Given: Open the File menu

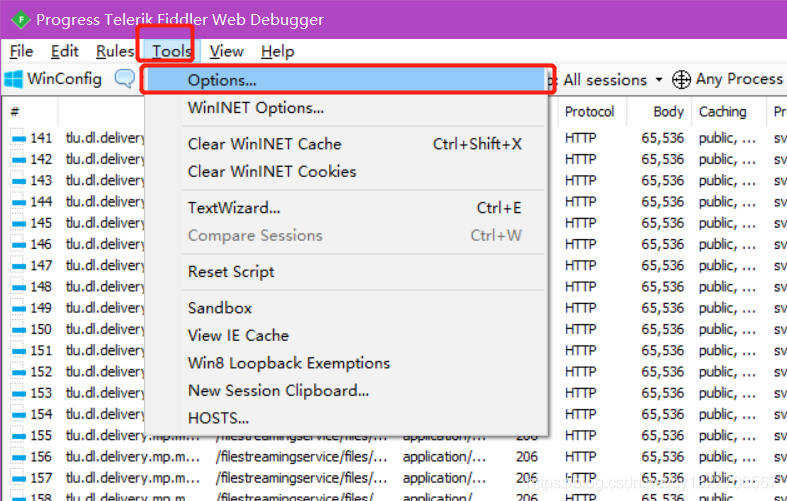Looking at the screenshot, I should 22,51.
